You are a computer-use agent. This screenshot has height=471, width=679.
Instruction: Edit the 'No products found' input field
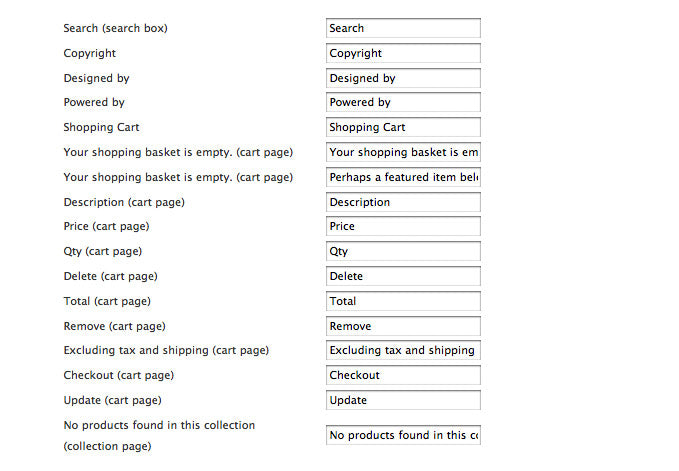tap(403, 435)
